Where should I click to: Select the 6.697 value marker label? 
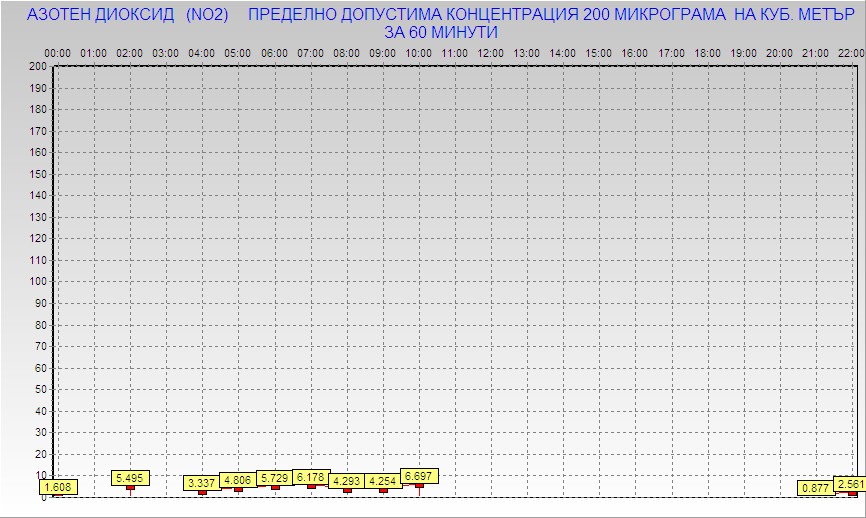click(419, 476)
